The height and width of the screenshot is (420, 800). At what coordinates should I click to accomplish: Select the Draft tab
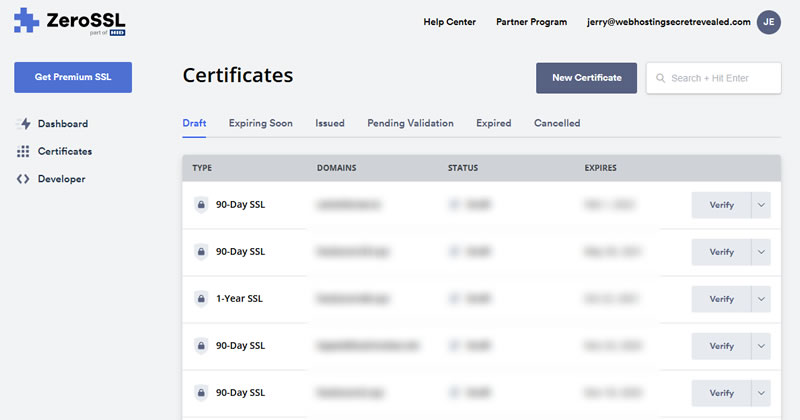[x=194, y=123]
